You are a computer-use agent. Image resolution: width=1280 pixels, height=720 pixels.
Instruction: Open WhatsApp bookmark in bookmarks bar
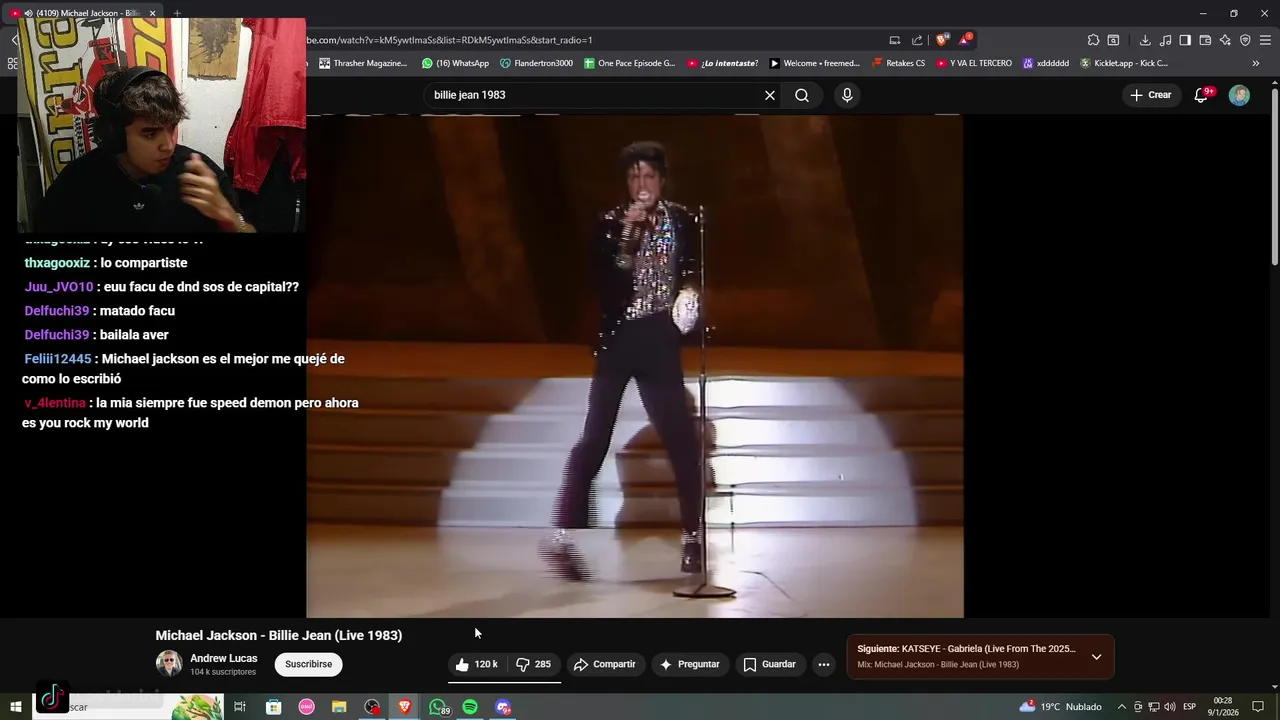[455, 63]
